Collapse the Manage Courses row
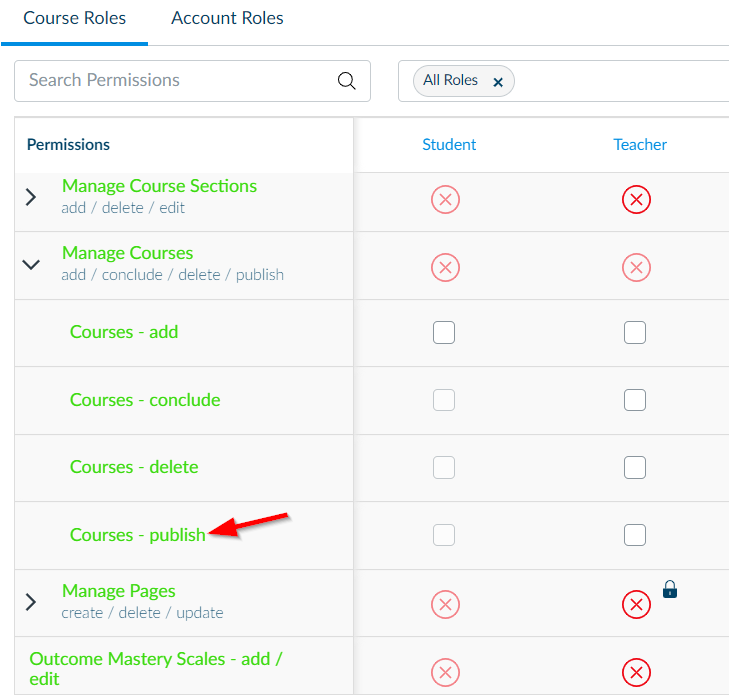 pyautogui.click(x=31, y=264)
